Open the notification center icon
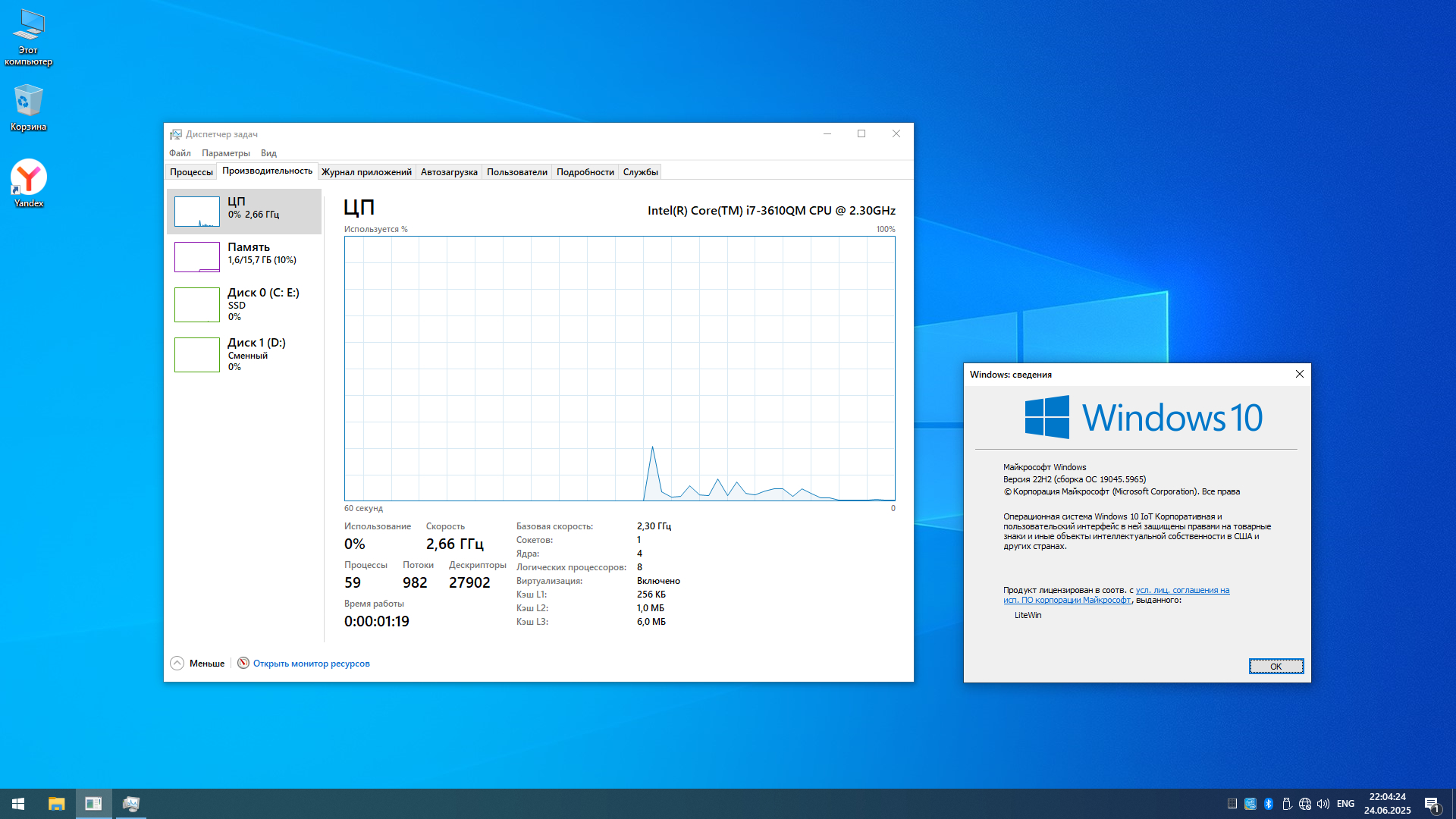The height and width of the screenshot is (819, 1456). tap(1432, 804)
